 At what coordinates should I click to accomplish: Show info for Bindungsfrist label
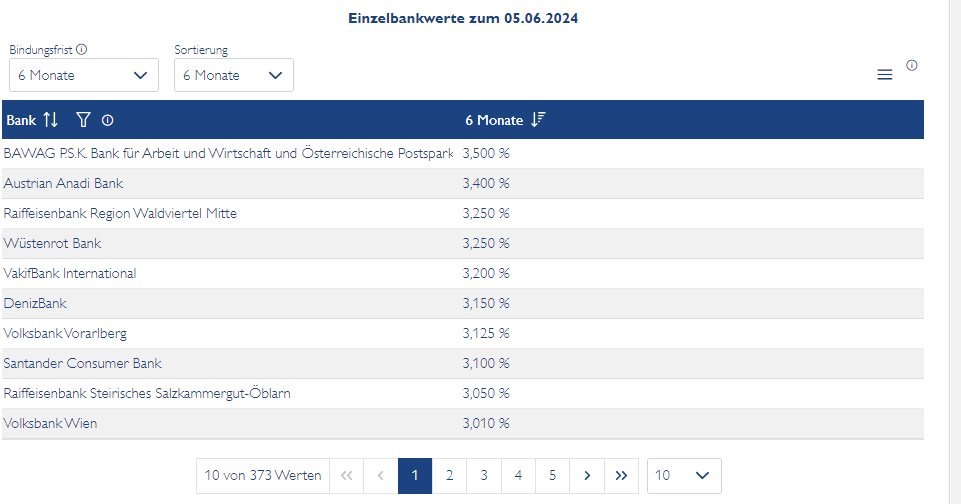pos(82,49)
